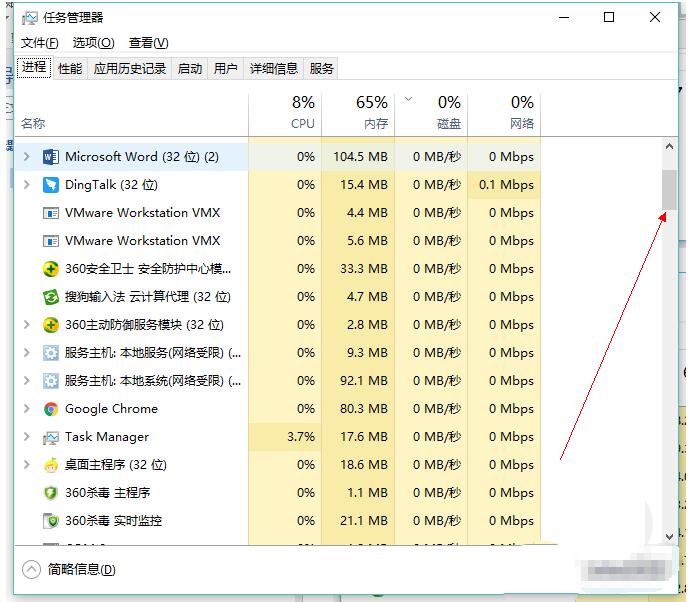This screenshot has width=690, height=602.
Task: Click the DingTalk process icon
Action: click(x=51, y=185)
